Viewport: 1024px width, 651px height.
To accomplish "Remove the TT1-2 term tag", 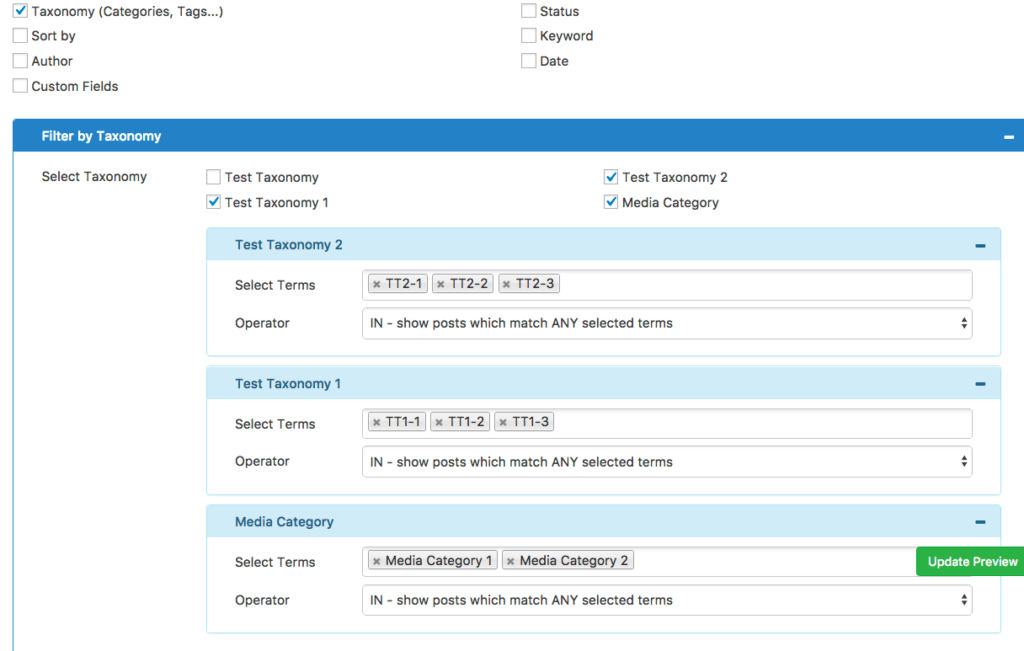I will click(x=439, y=422).
